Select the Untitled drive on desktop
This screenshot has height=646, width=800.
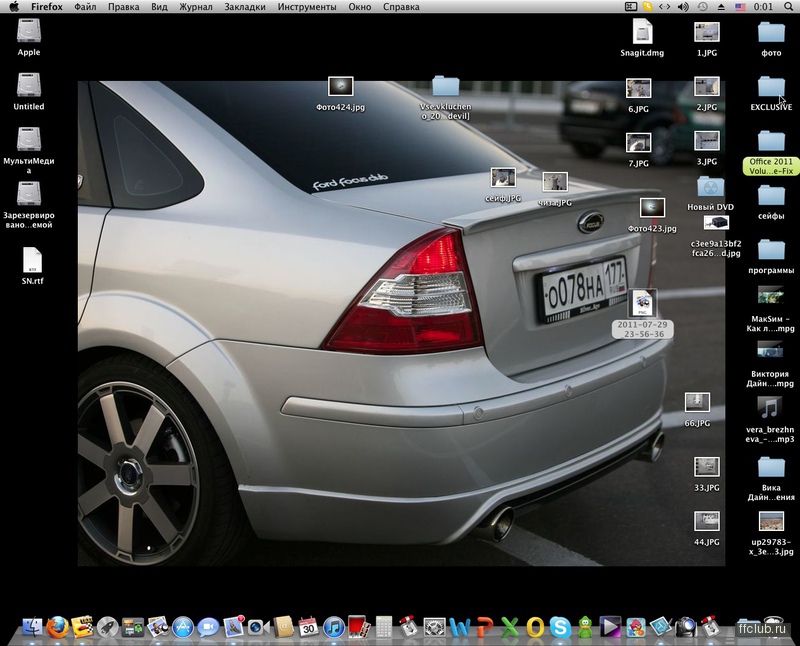tap(29, 85)
